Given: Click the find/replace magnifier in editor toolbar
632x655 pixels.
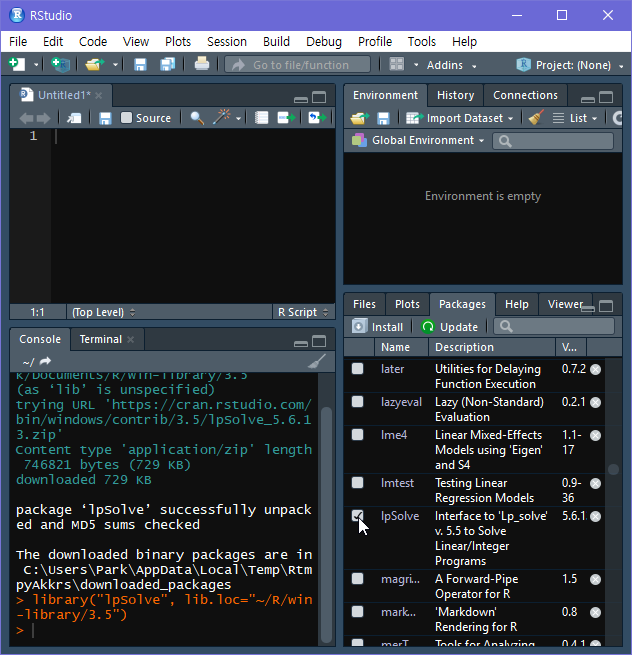Looking at the screenshot, I should click(197, 118).
